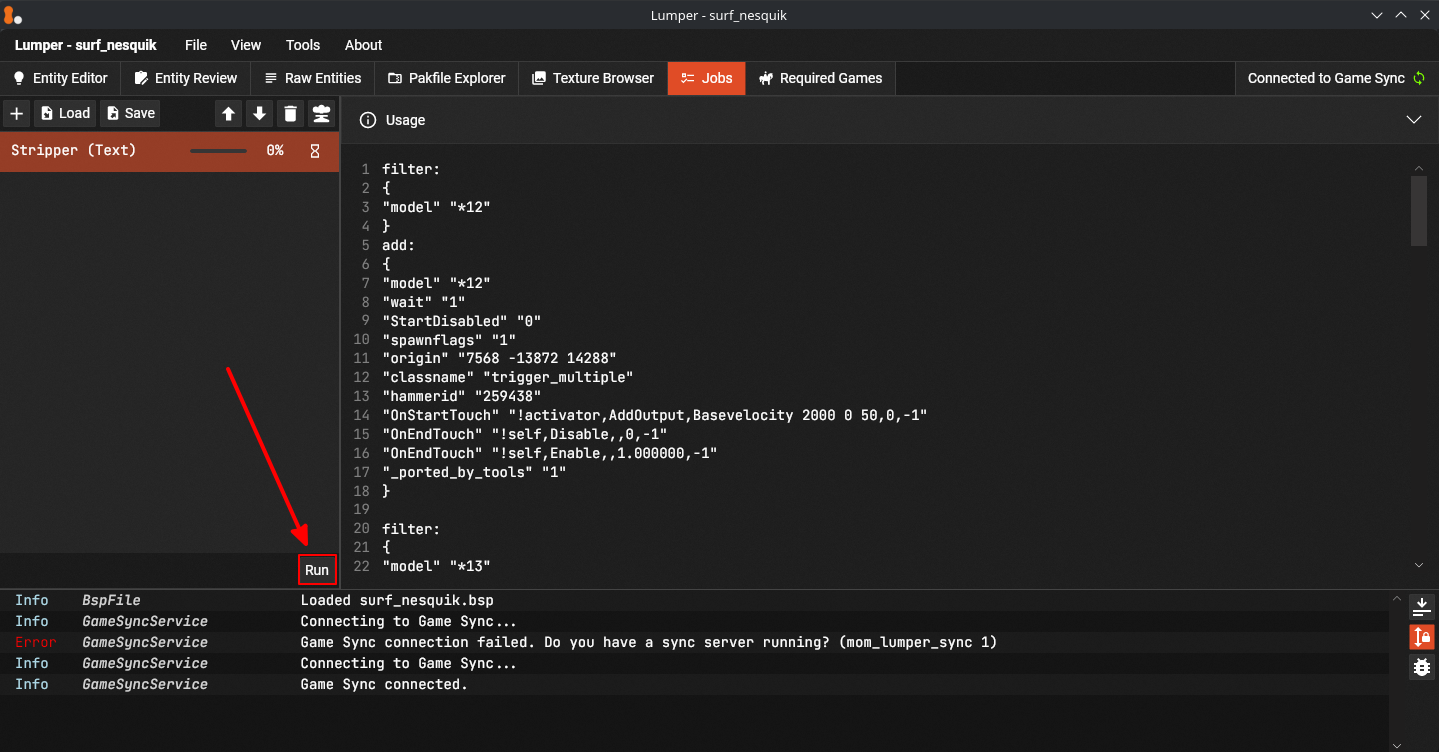Screen dimensions: 1439x752
Task: Click the code editor vertical scrollbar thumb
Action: 1418,210
